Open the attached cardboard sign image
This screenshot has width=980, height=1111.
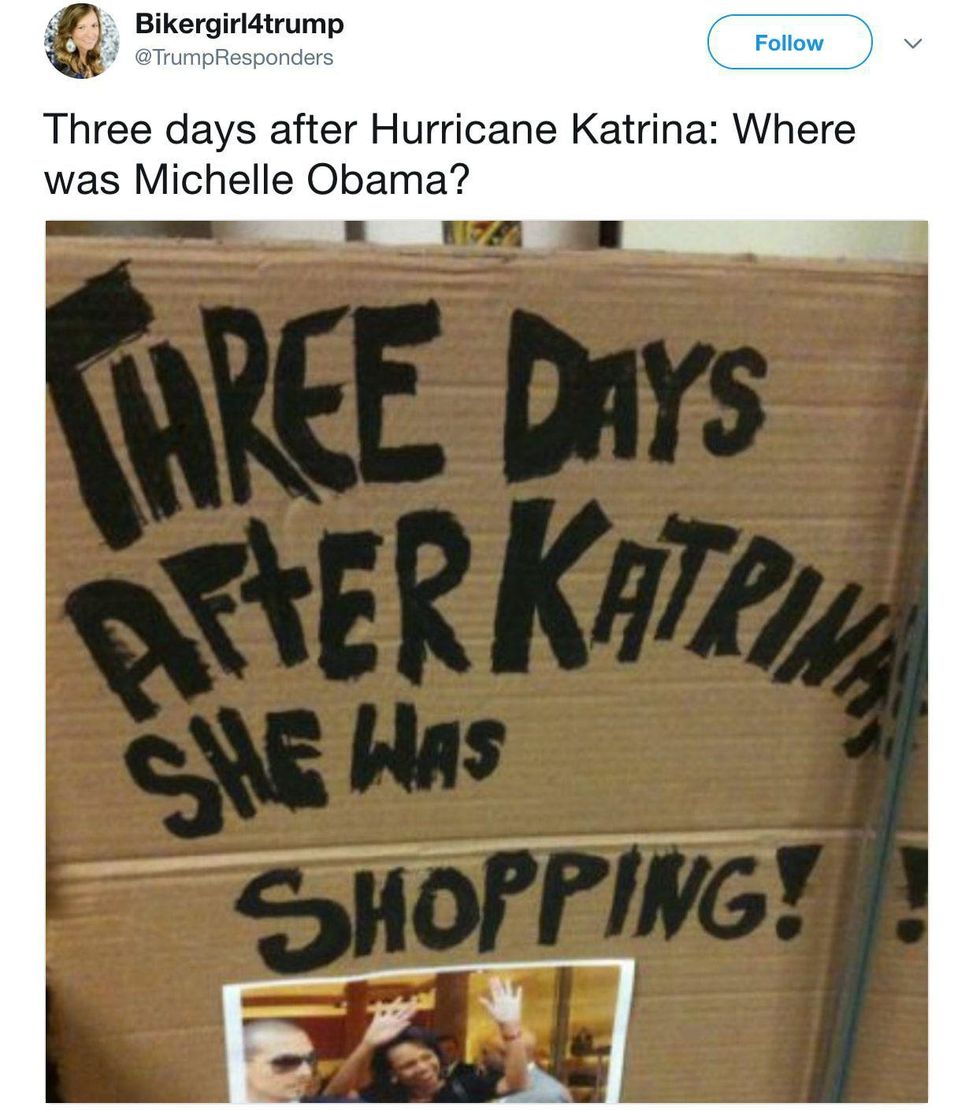(487, 662)
